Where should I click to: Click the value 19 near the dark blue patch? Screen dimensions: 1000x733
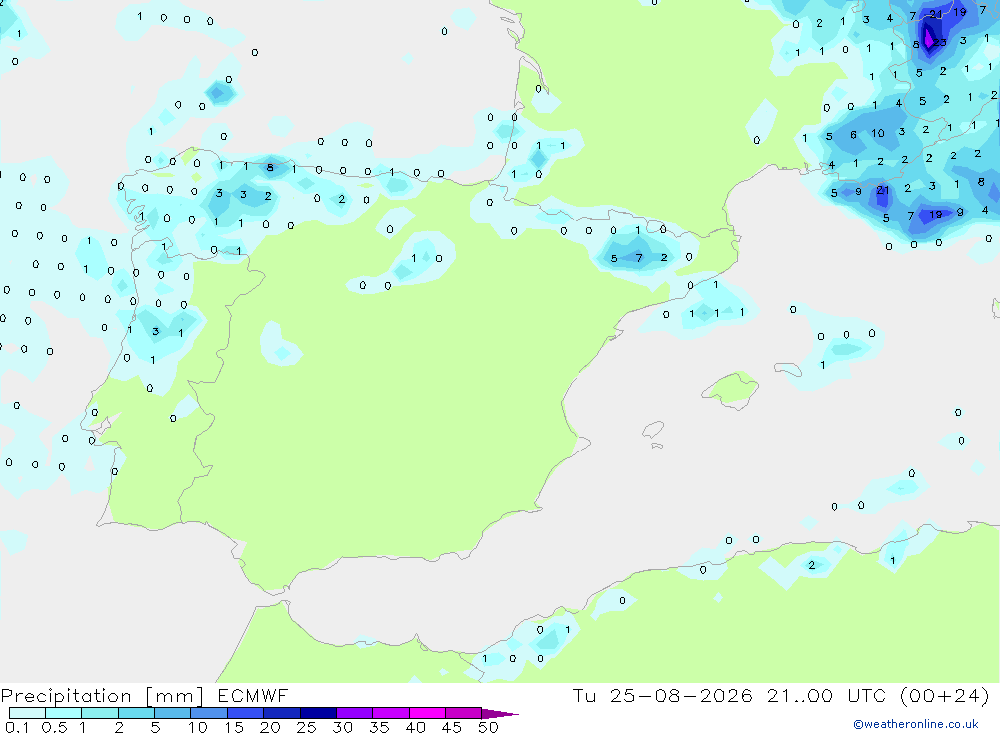click(x=936, y=214)
